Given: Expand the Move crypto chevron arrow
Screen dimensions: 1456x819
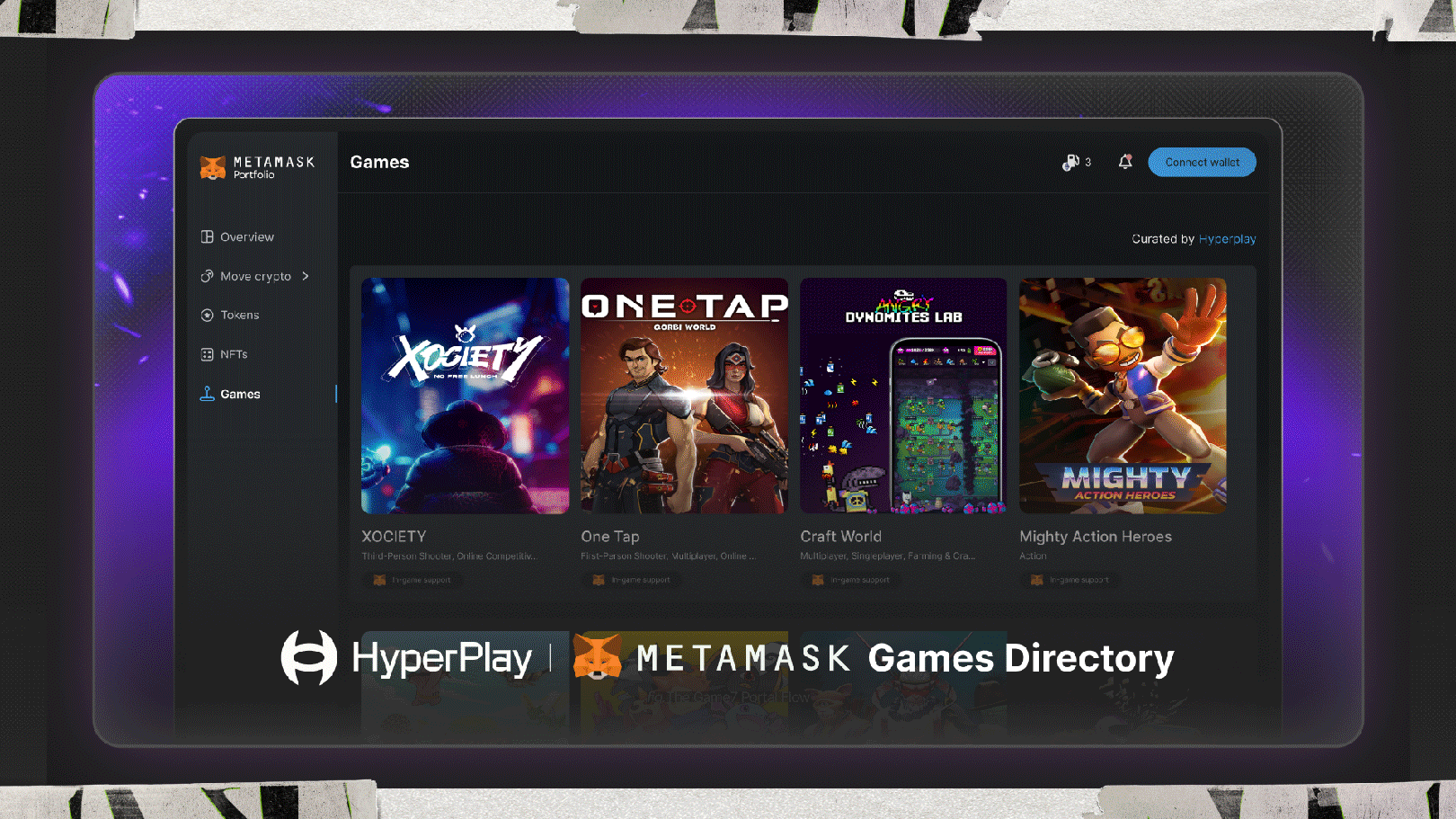Looking at the screenshot, I should point(306,276).
